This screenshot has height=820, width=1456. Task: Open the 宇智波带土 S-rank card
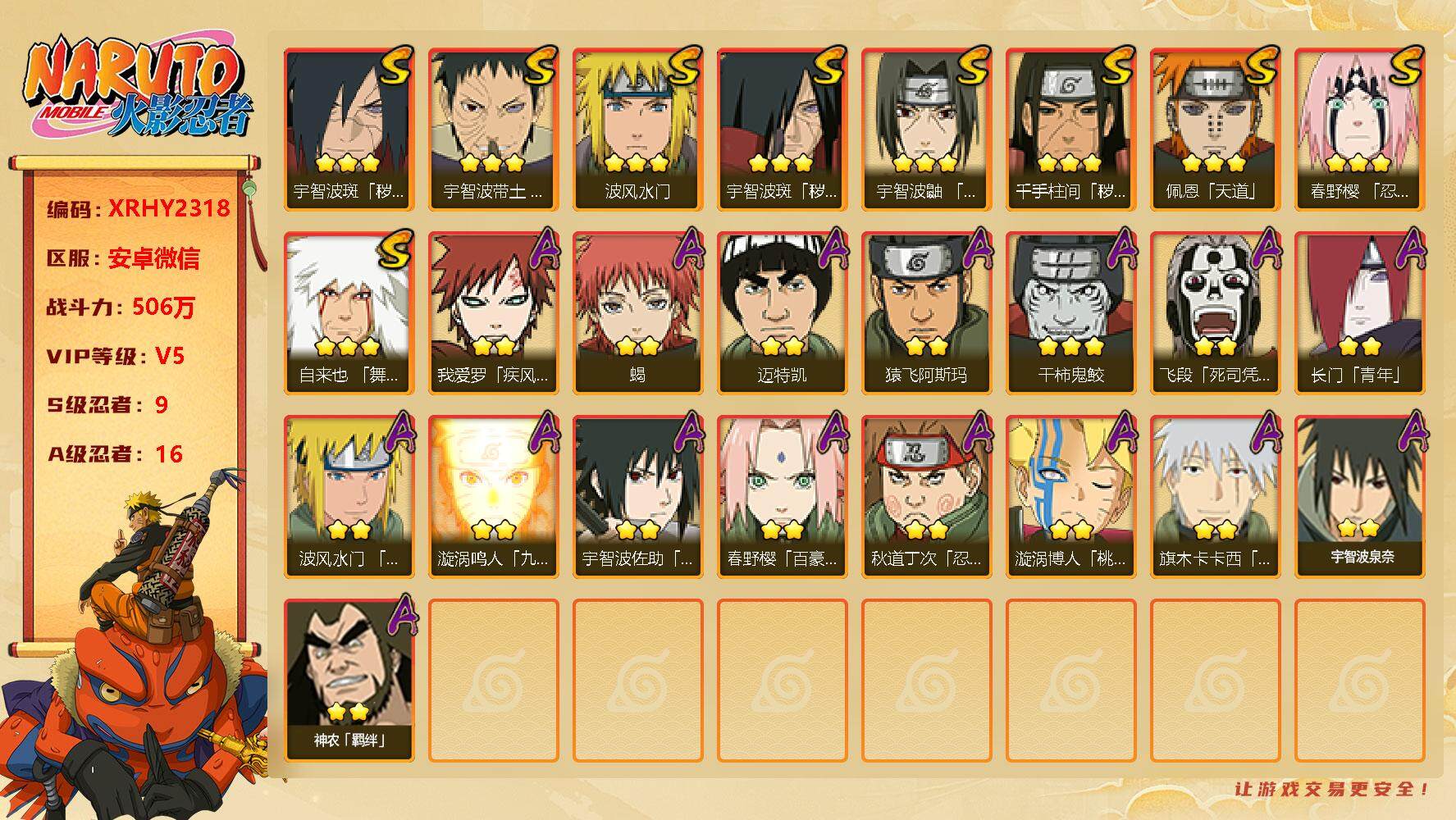[x=493, y=129]
